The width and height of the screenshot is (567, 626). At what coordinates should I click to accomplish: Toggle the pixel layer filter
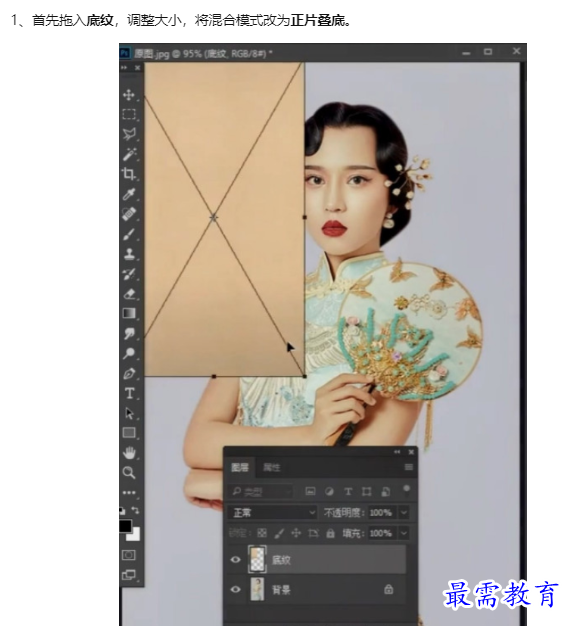click(x=310, y=491)
